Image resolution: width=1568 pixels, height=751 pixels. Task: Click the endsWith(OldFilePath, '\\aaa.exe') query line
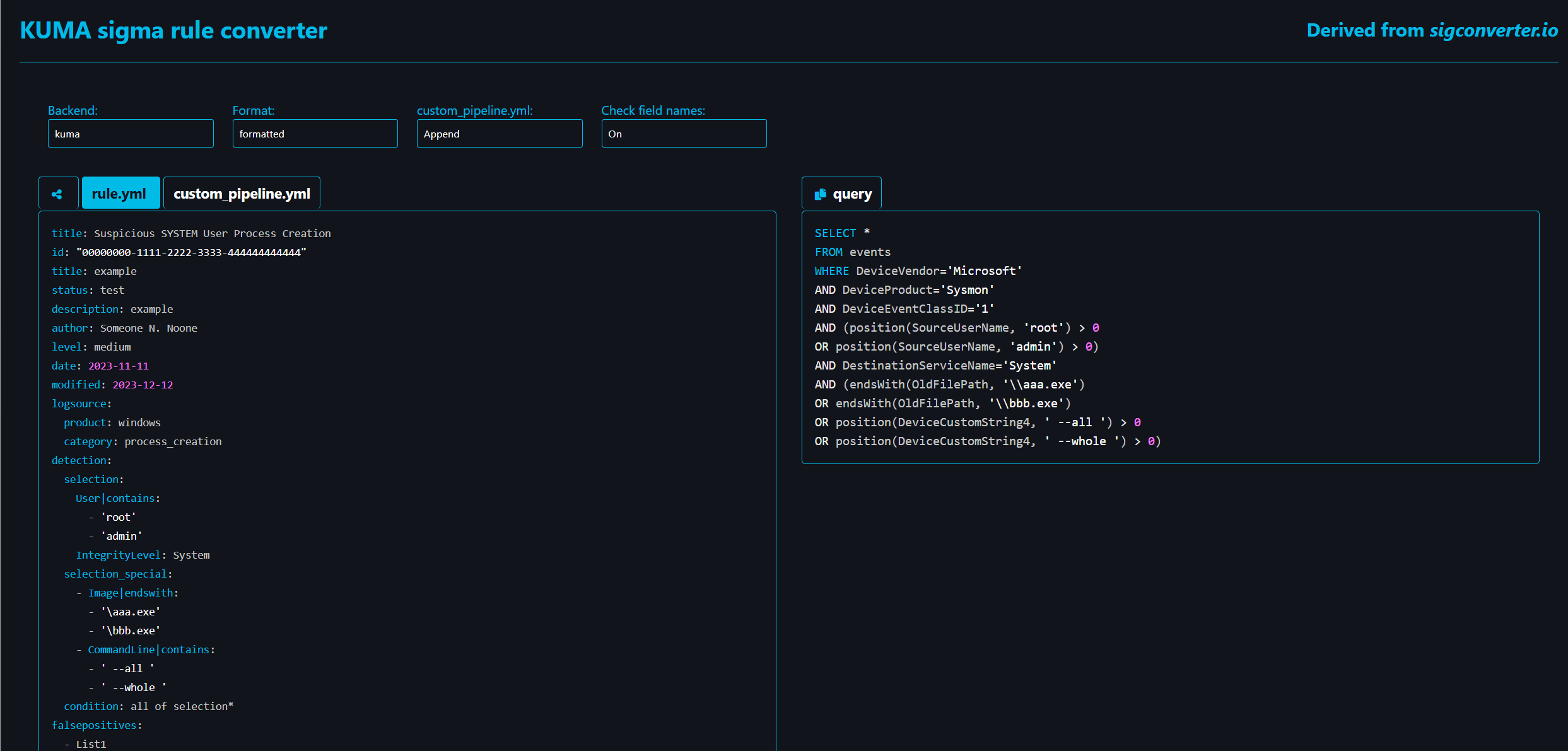(x=950, y=385)
